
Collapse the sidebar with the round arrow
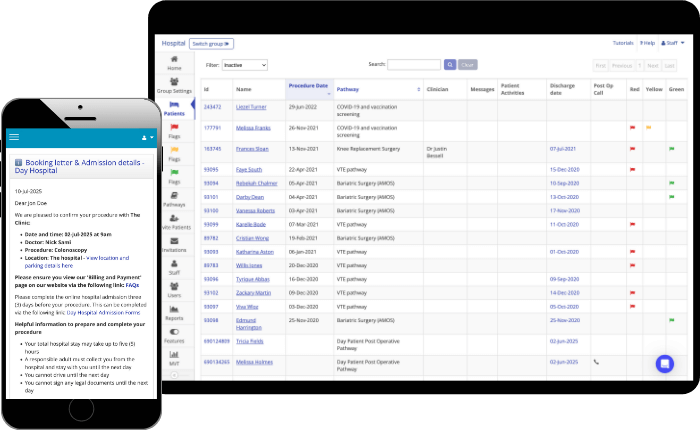click(x=174, y=375)
